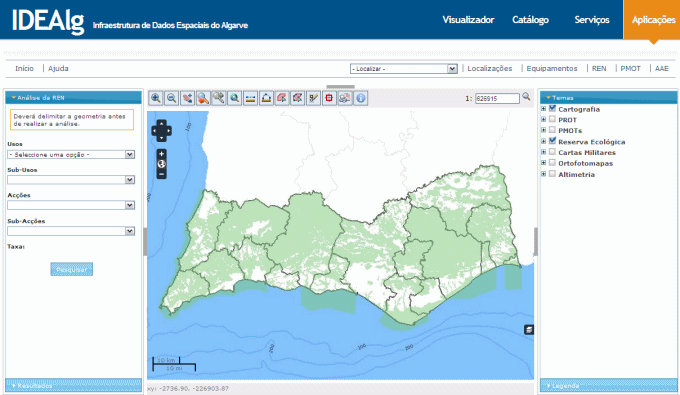Enable the Cartas Militares checkbox
The image size is (680, 395).
[x=552, y=152]
